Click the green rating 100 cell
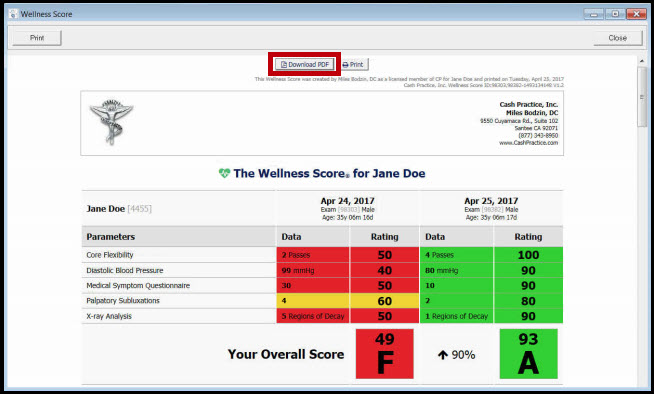The width and height of the screenshot is (654, 394). [528, 255]
